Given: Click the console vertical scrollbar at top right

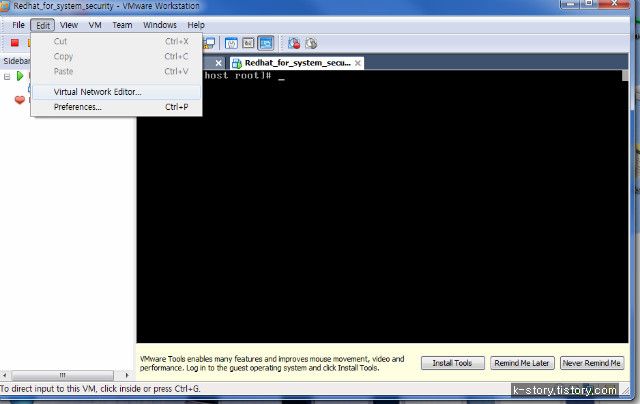Looking at the screenshot, I should tap(625, 75).
